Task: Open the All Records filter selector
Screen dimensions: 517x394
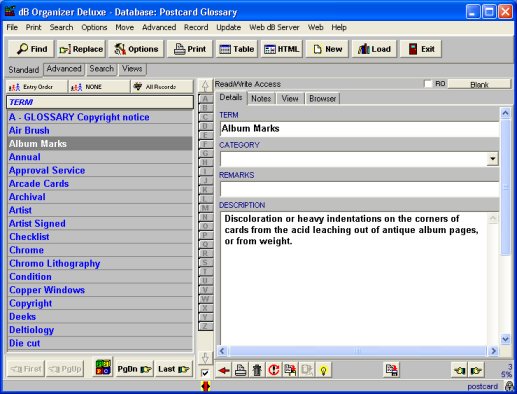Action: [162, 87]
